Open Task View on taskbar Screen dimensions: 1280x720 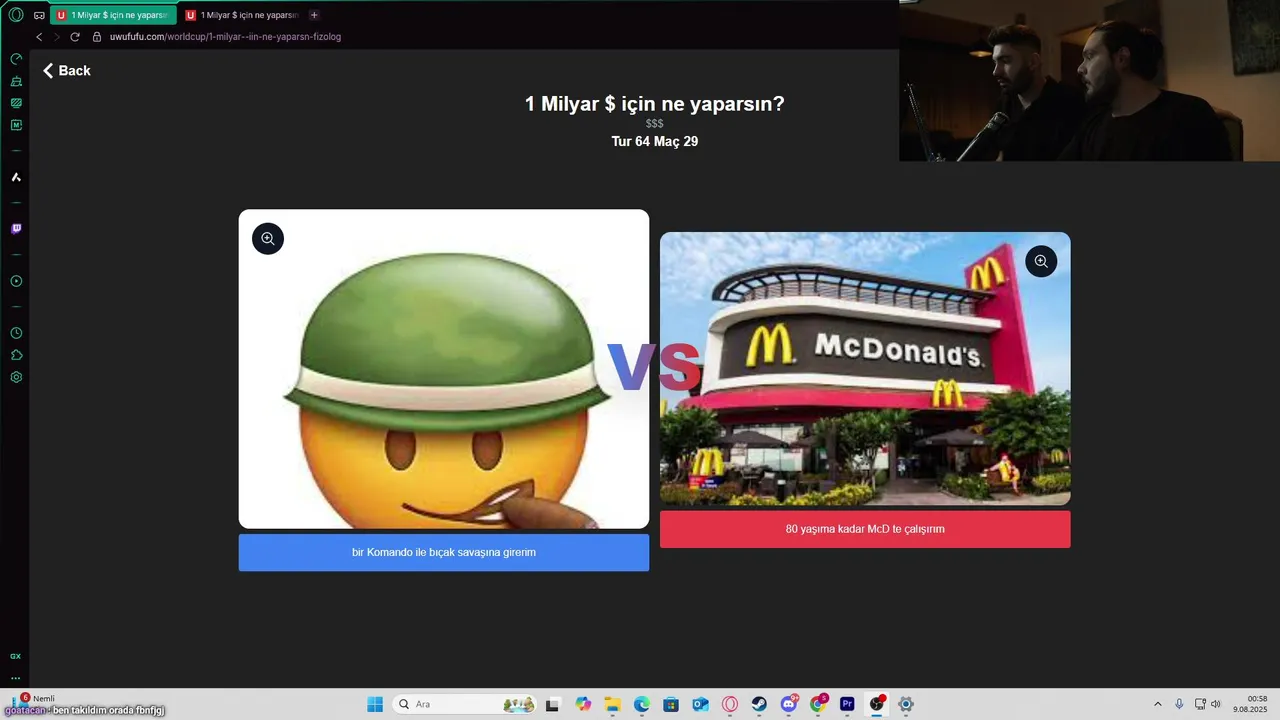(552, 704)
